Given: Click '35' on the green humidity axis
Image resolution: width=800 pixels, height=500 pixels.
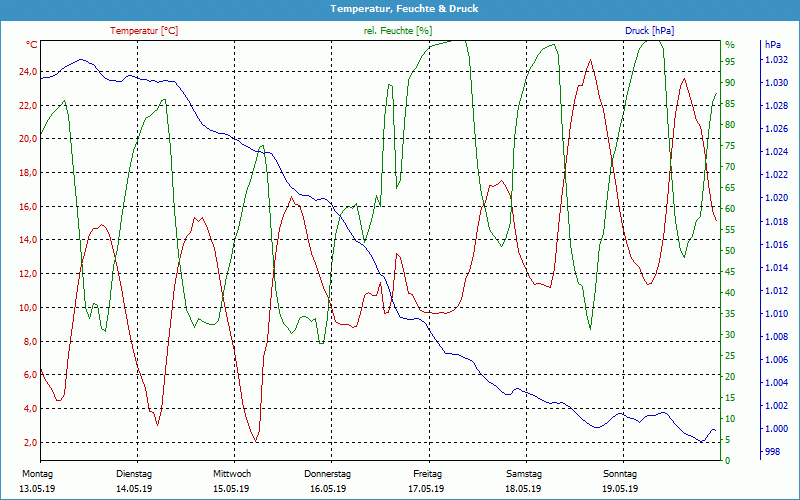Looking at the screenshot, I should 730,314.
